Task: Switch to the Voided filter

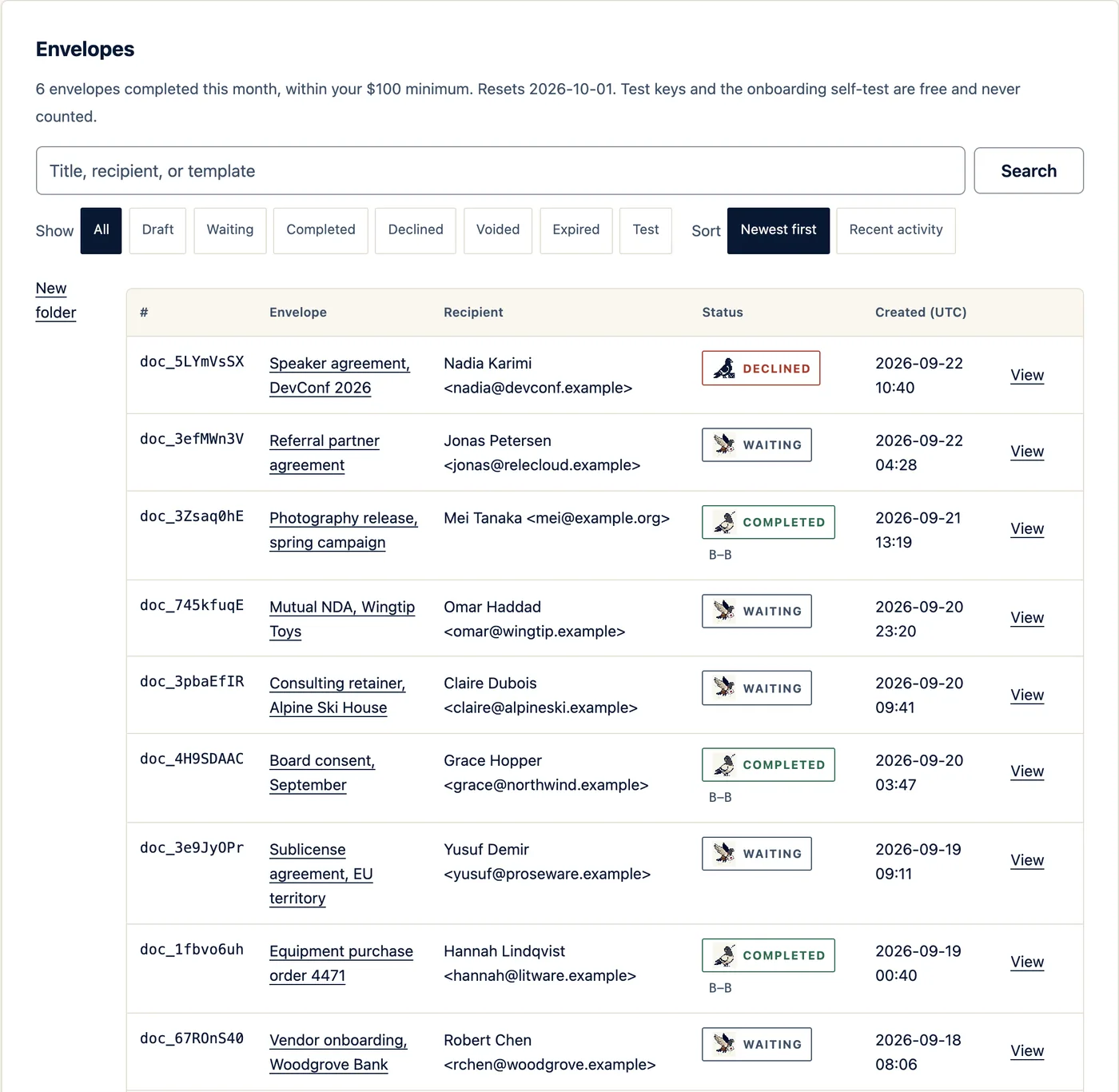Action: pos(498,230)
